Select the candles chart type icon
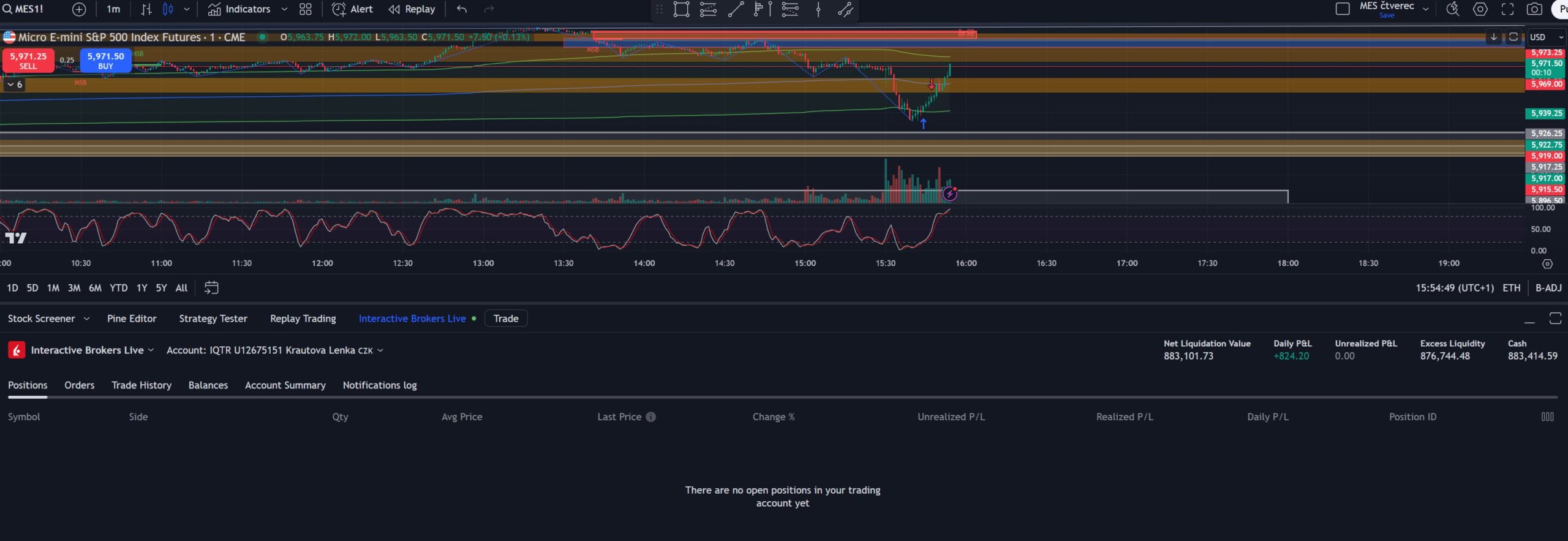The width and height of the screenshot is (1568, 541). [x=168, y=9]
